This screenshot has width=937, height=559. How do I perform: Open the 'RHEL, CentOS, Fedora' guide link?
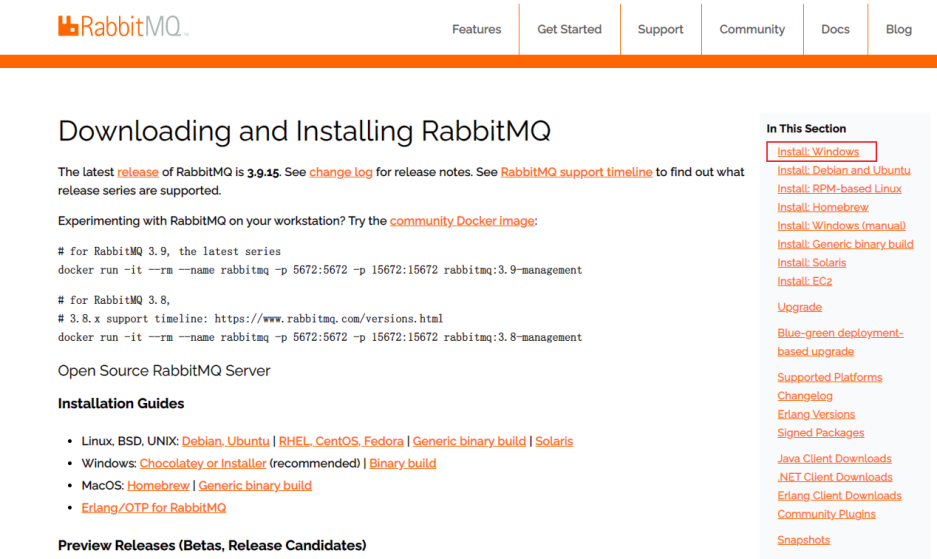click(341, 441)
